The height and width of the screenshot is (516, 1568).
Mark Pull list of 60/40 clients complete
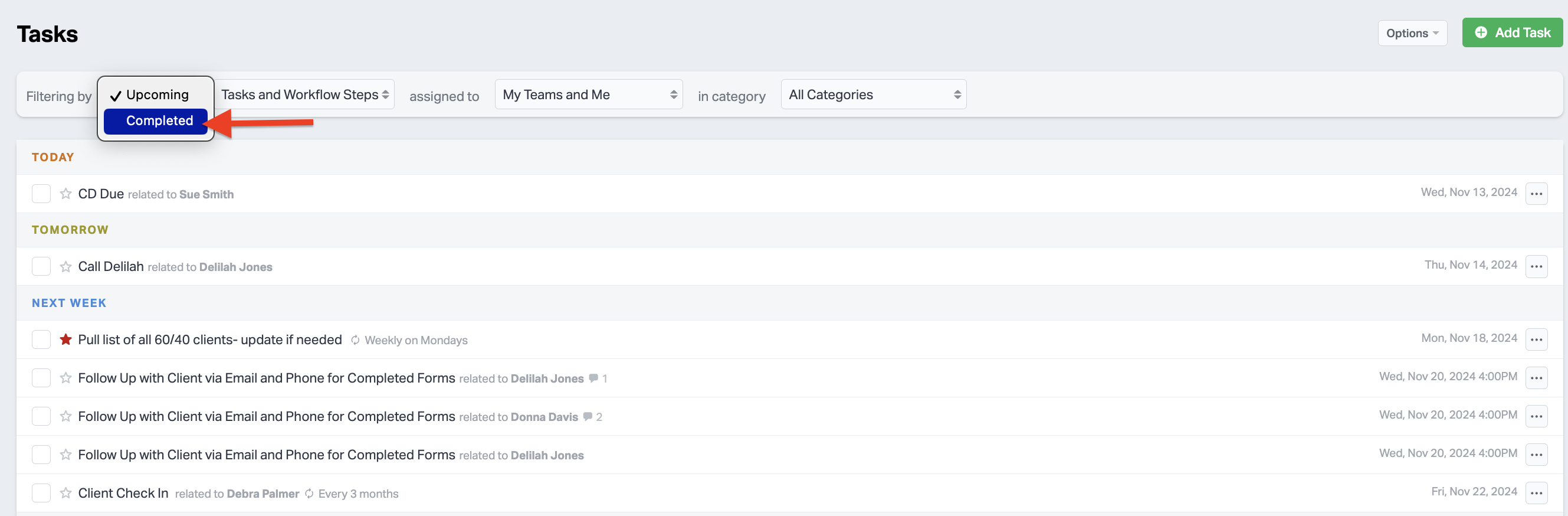[41, 339]
